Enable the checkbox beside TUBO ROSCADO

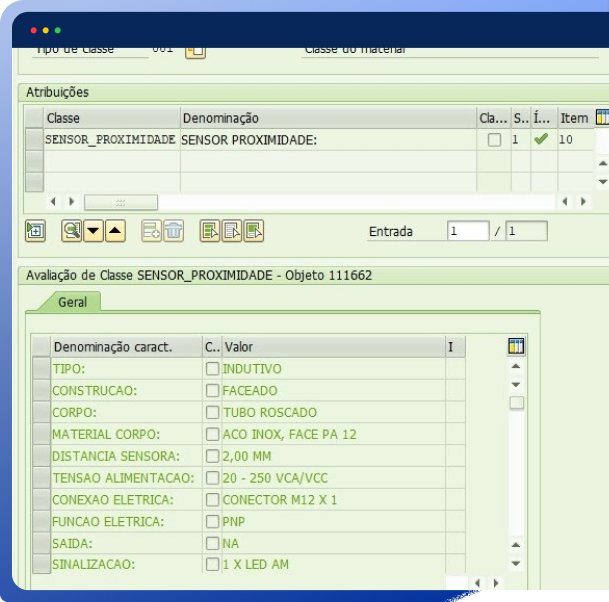click(212, 413)
